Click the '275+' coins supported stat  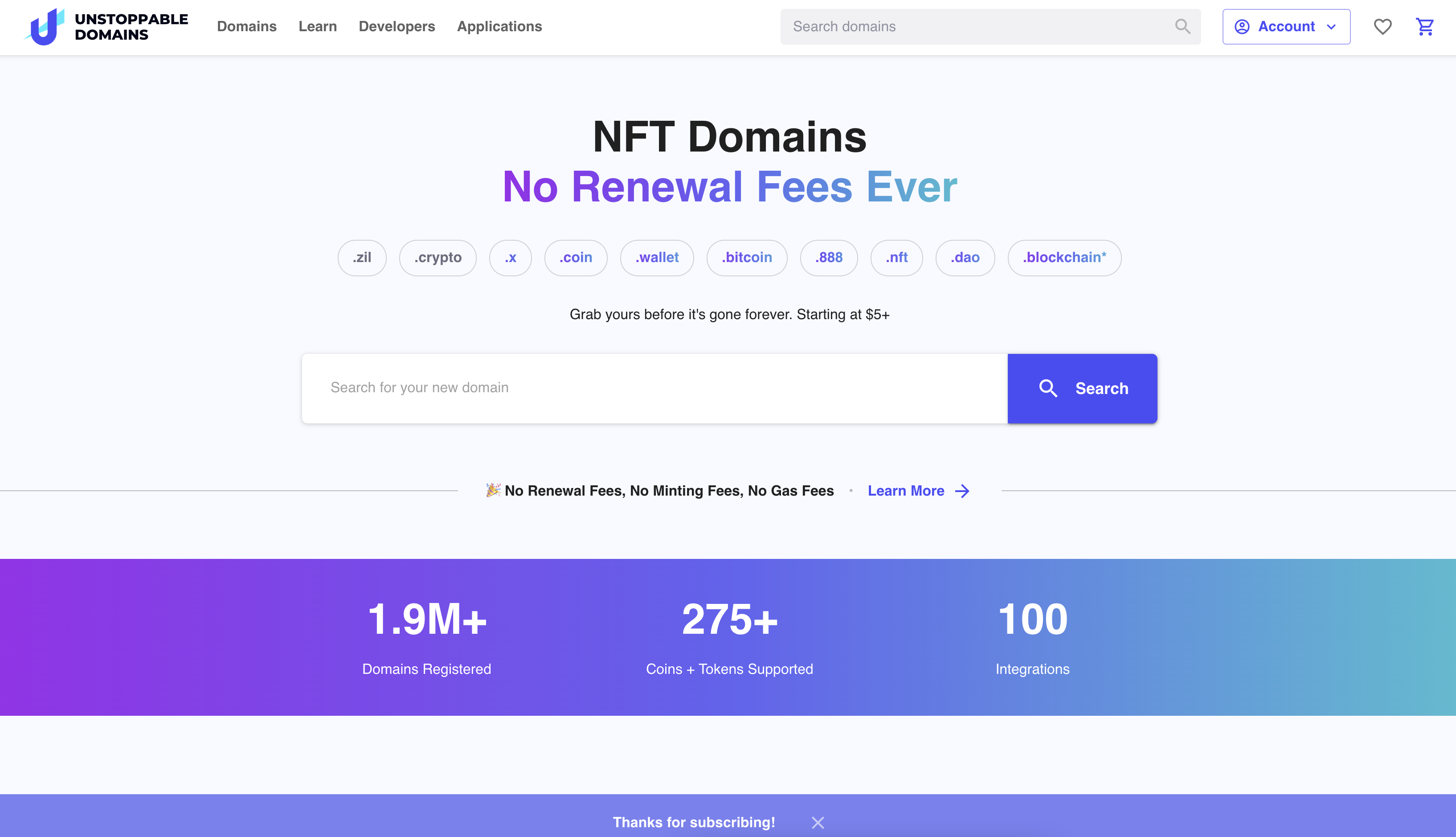730,620
